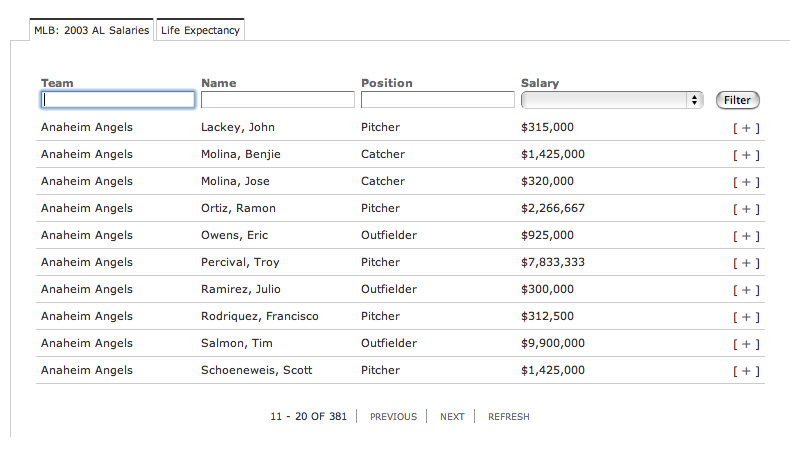
Task: Click the REFRESH link
Action: coord(509,417)
